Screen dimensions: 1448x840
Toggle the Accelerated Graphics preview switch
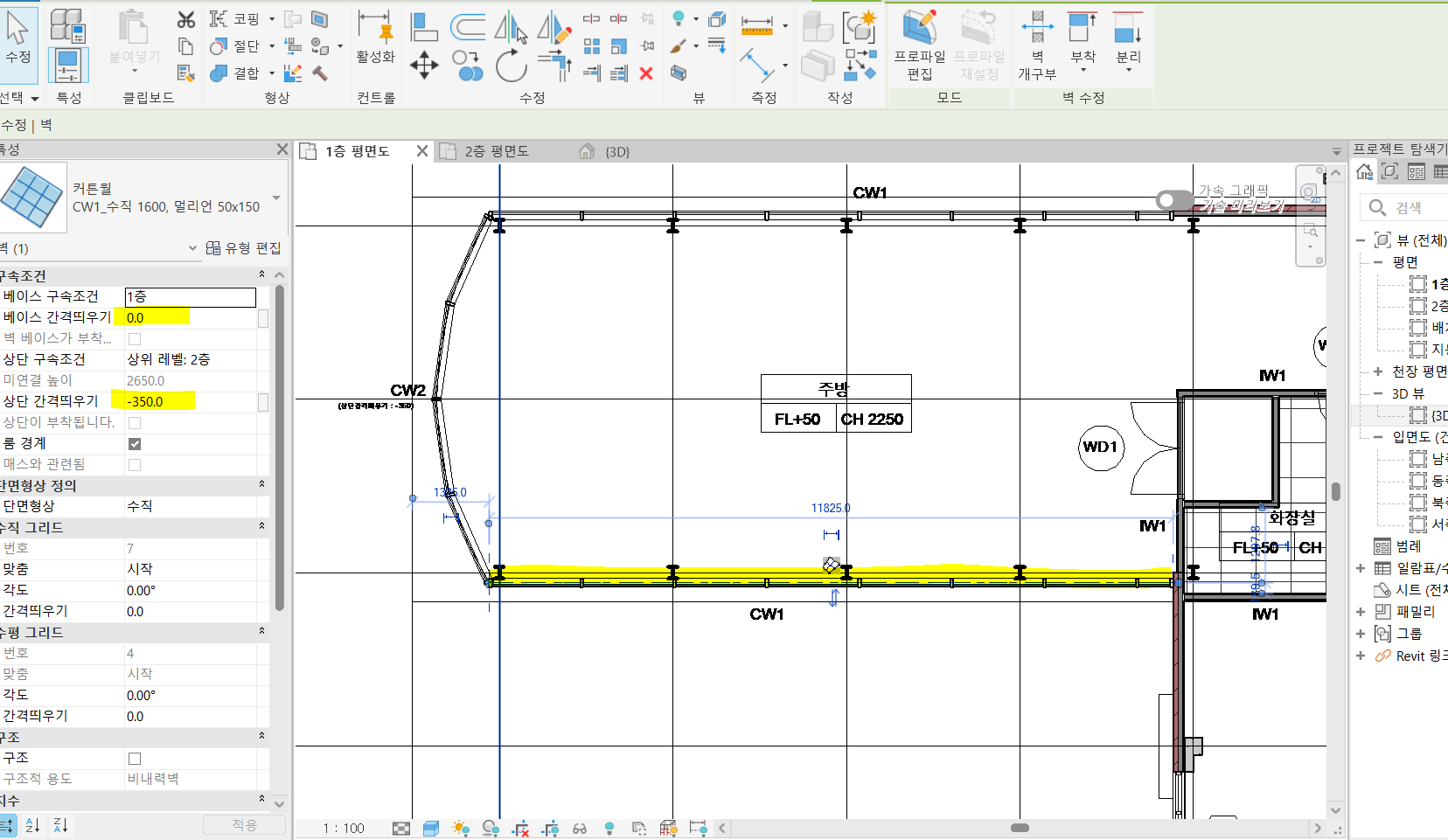coord(1174,200)
